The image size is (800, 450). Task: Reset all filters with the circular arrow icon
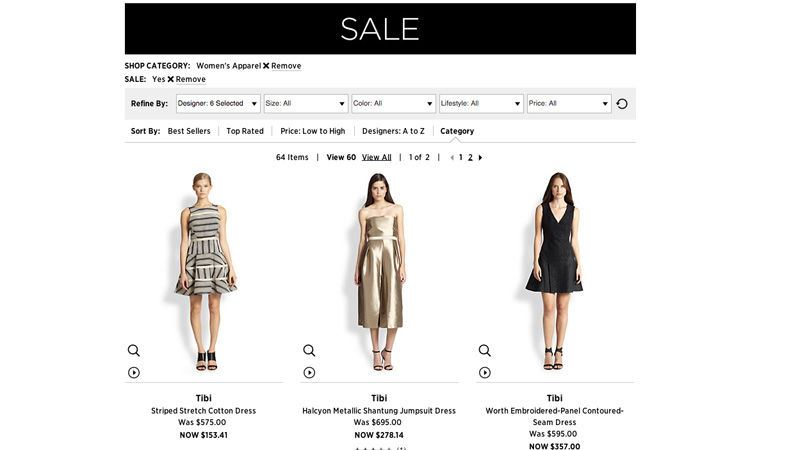click(x=622, y=104)
